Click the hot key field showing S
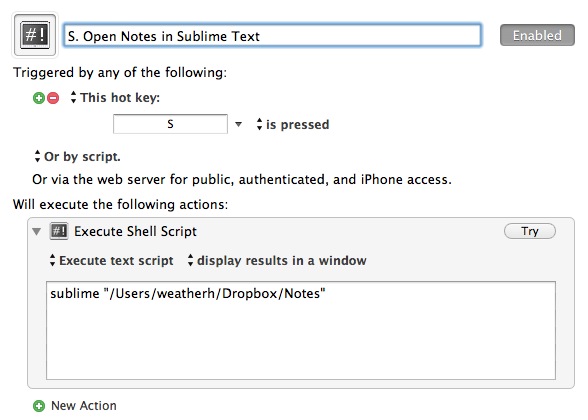 pos(170,124)
